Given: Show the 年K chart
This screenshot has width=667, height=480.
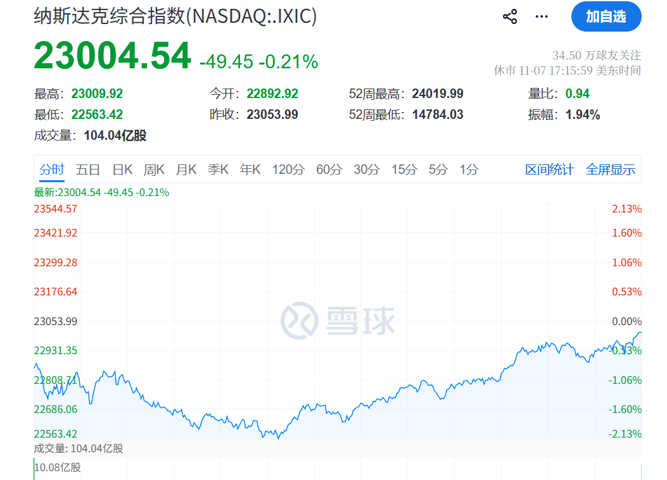Looking at the screenshot, I should [250, 169].
